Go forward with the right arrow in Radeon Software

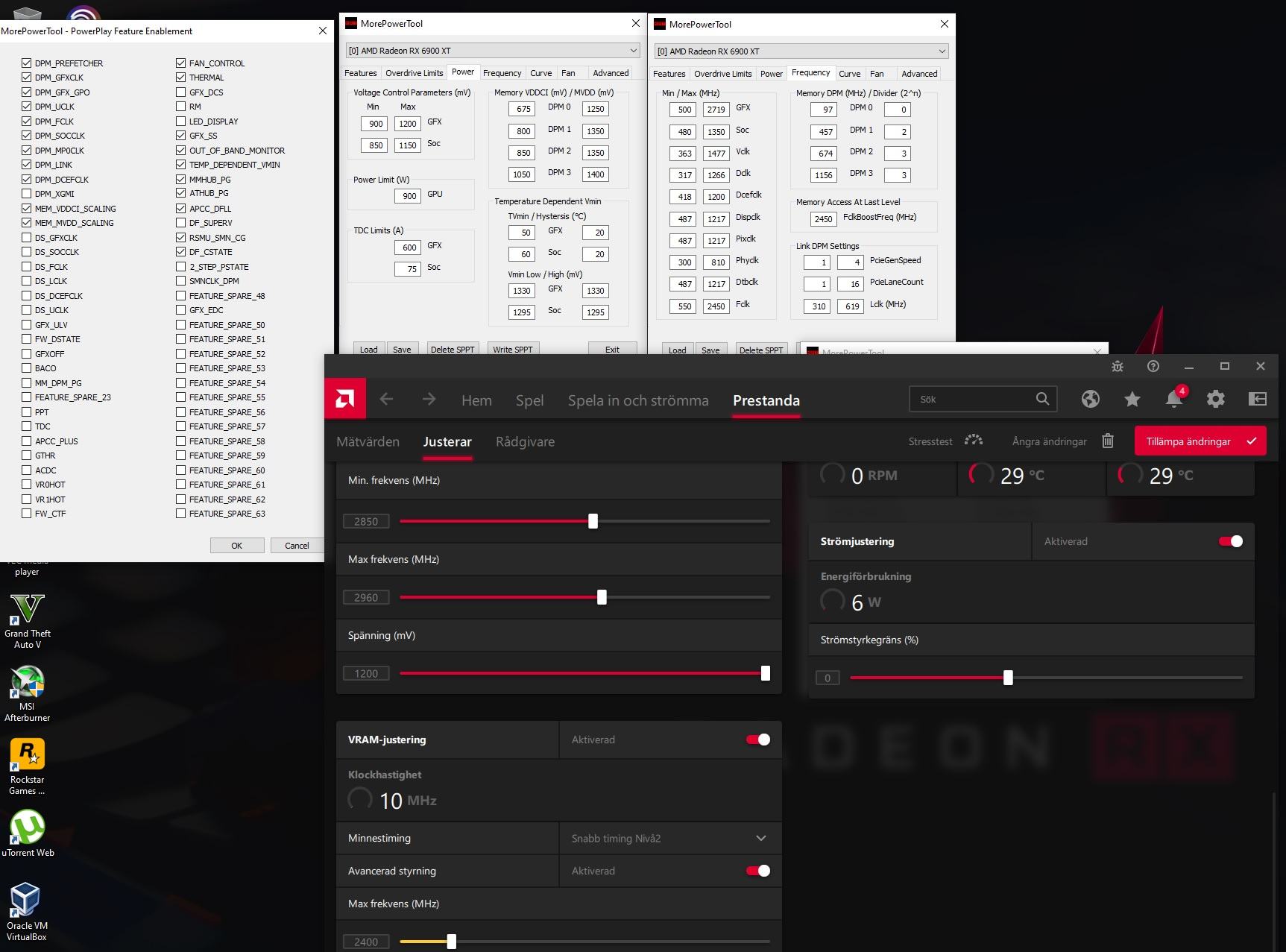pos(429,400)
